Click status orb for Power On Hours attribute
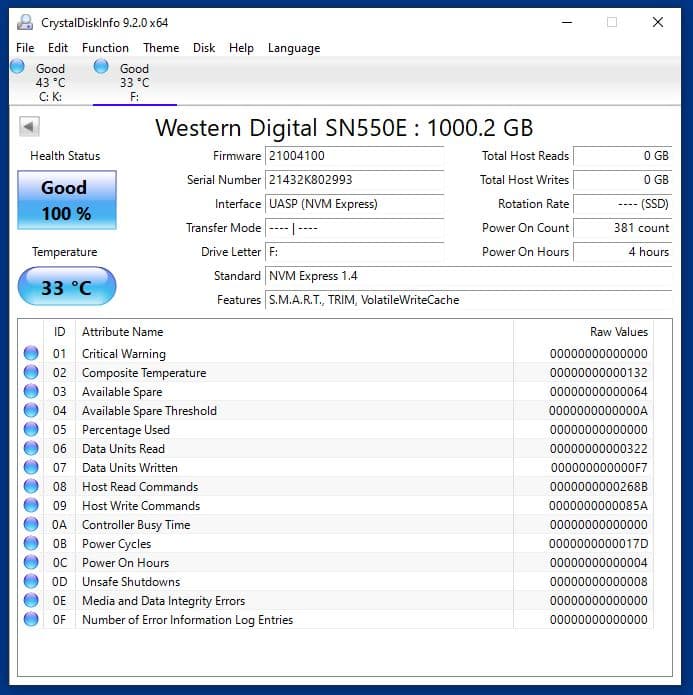This screenshot has width=693, height=695. 31,562
